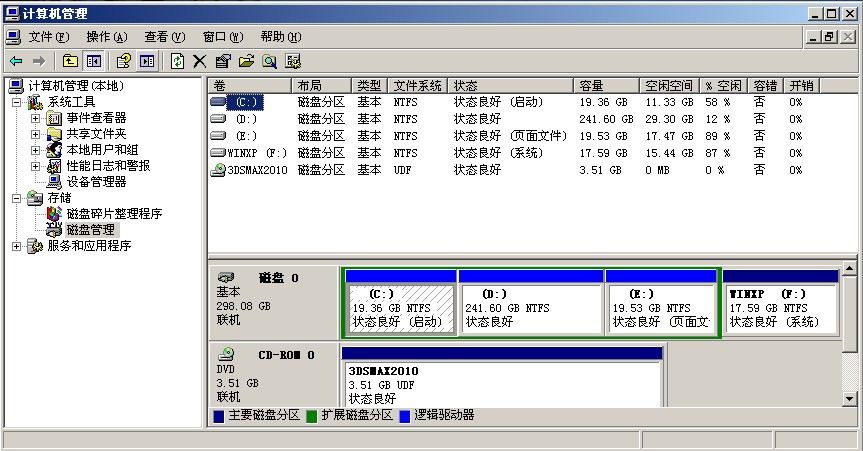This screenshot has height=451, width=863.
Task: Click 扩展磁盘分区 green legend box
Action: tap(312, 416)
